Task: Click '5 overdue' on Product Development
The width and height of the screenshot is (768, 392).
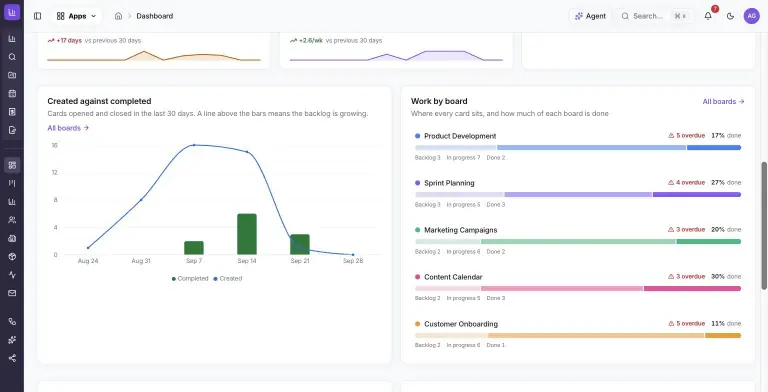Action: (x=690, y=136)
